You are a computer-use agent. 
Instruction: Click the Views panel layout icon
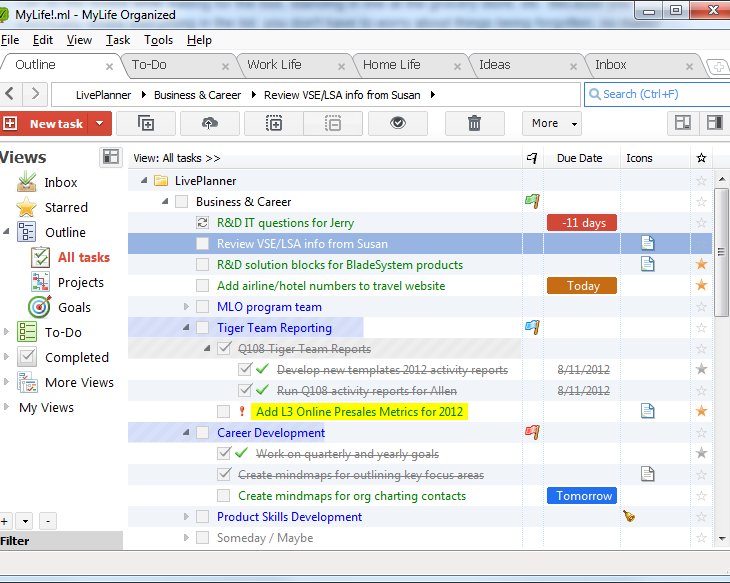point(111,157)
